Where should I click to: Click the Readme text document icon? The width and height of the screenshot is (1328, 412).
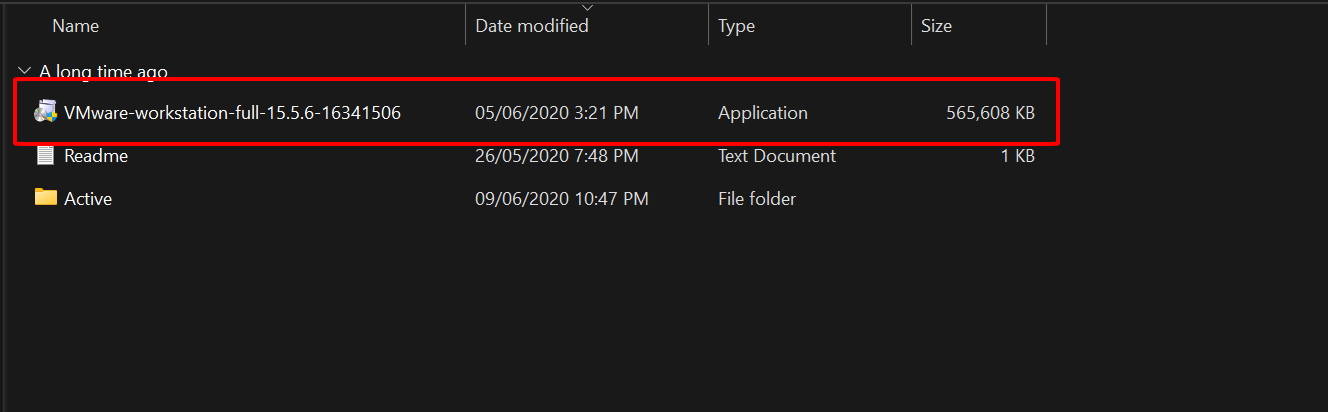coord(46,156)
